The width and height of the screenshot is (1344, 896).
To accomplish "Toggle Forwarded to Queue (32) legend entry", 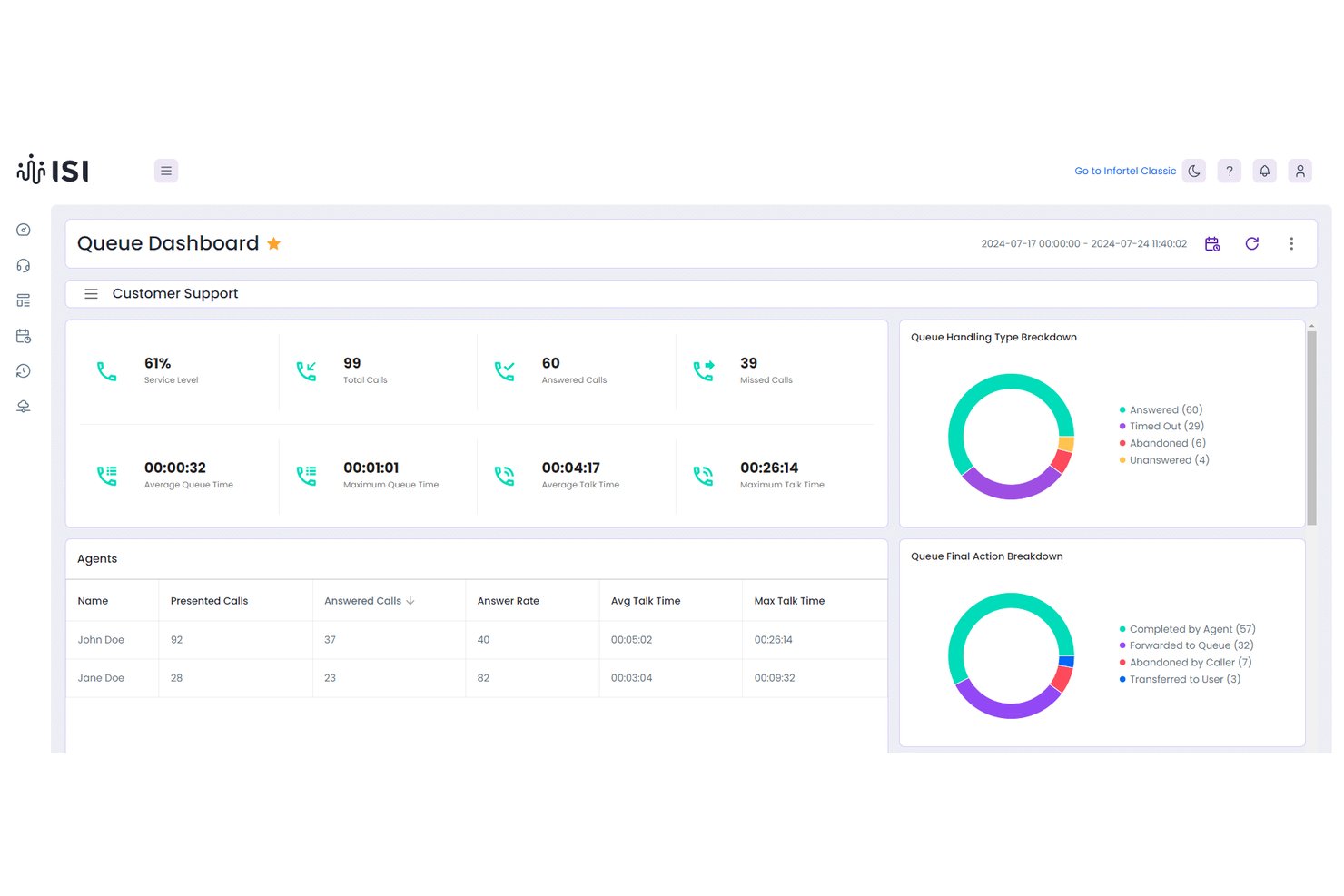I will (x=1187, y=645).
